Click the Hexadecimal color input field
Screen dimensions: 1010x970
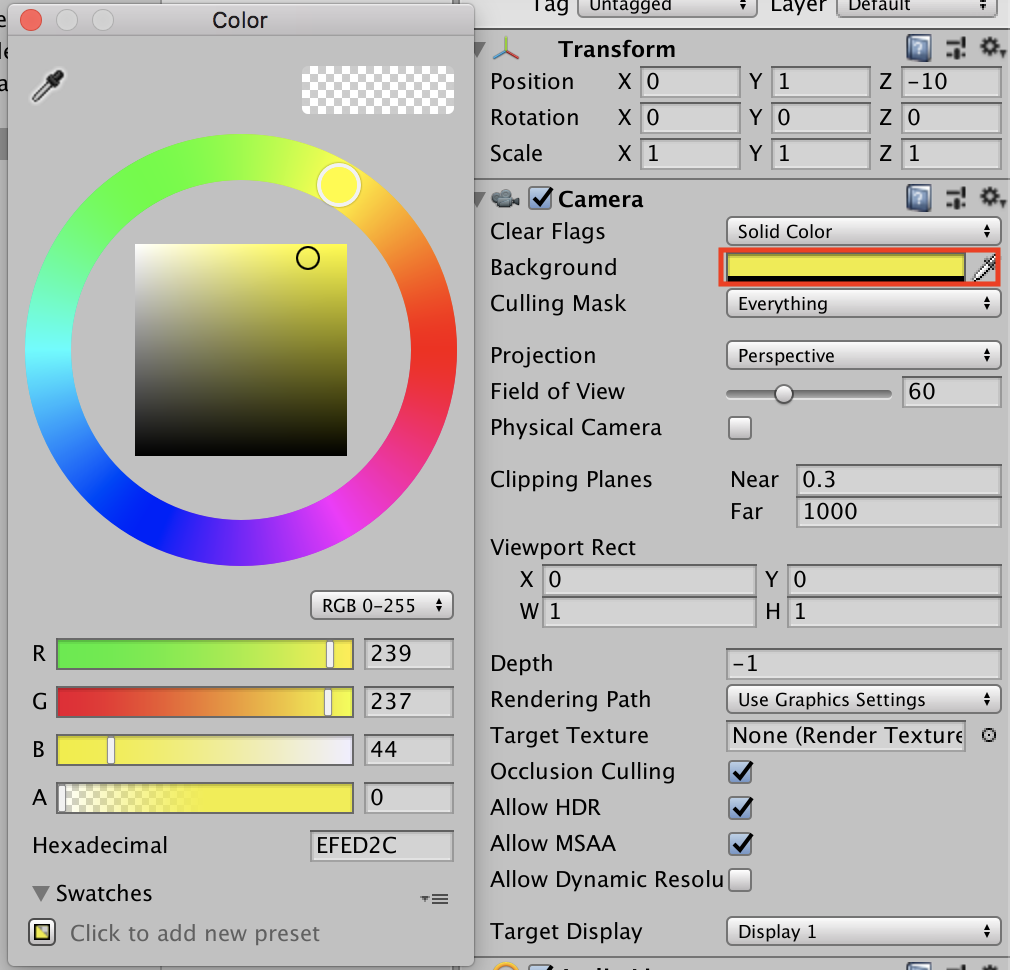click(x=381, y=845)
